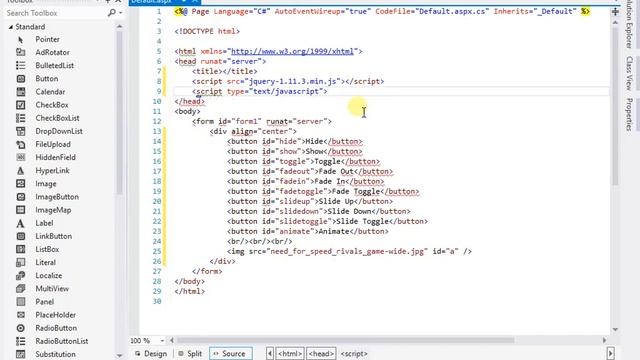The width and height of the screenshot is (640, 360).
Task: Select the Image control icon
Action: [20, 184]
